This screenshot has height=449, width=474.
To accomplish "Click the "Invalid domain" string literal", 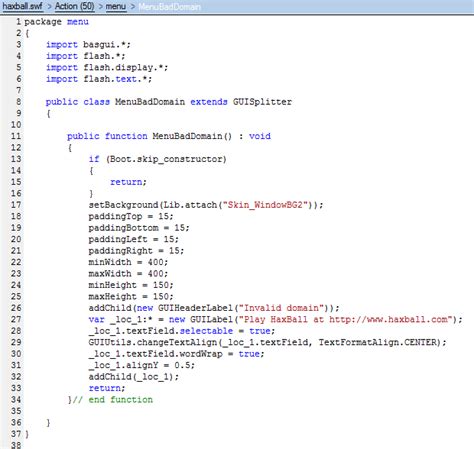I will [x=281, y=308].
